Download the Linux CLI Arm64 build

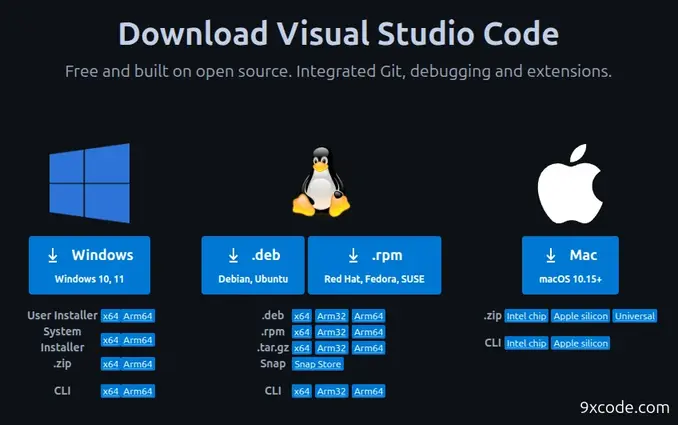coord(368,391)
